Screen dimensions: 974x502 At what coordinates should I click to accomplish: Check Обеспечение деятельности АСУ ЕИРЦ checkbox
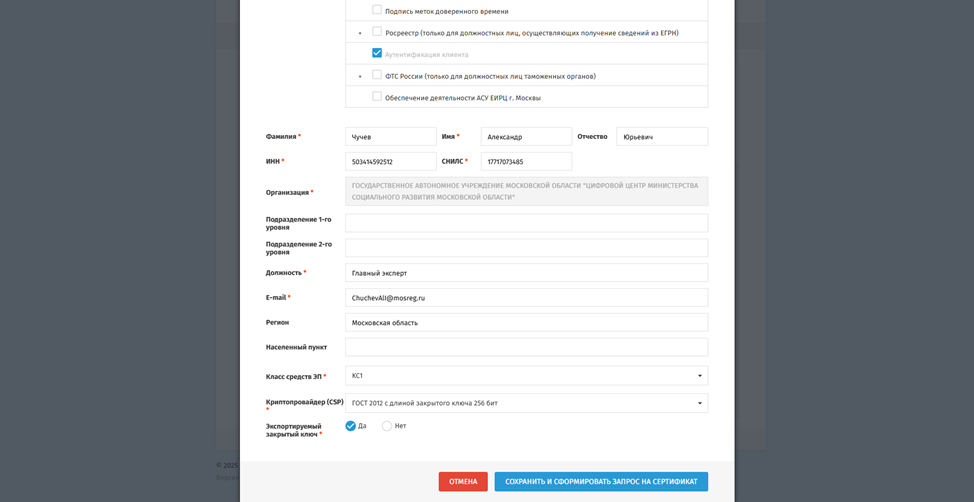[x=377, y=97]
